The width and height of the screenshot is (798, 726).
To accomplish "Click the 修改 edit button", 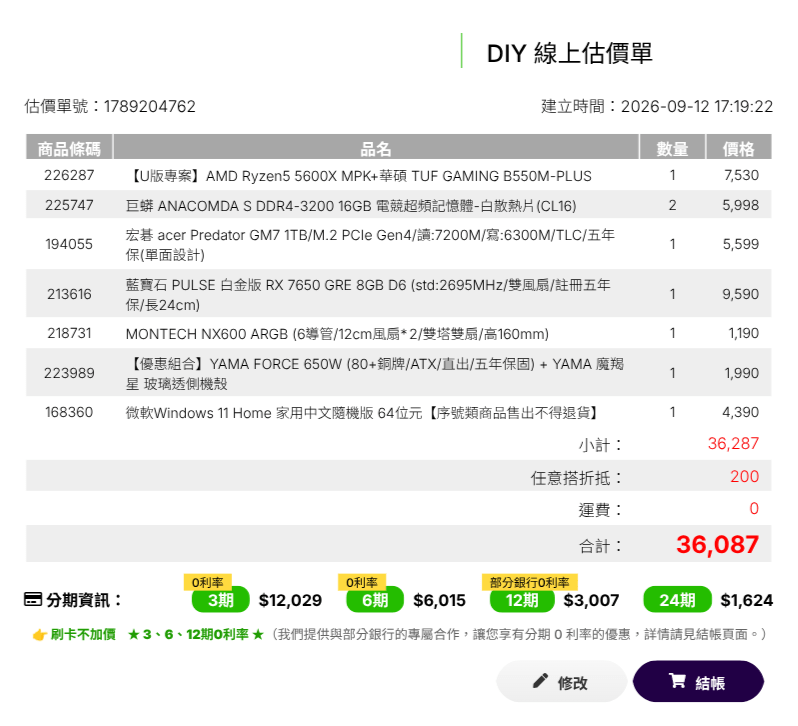I will pos(561,681).
